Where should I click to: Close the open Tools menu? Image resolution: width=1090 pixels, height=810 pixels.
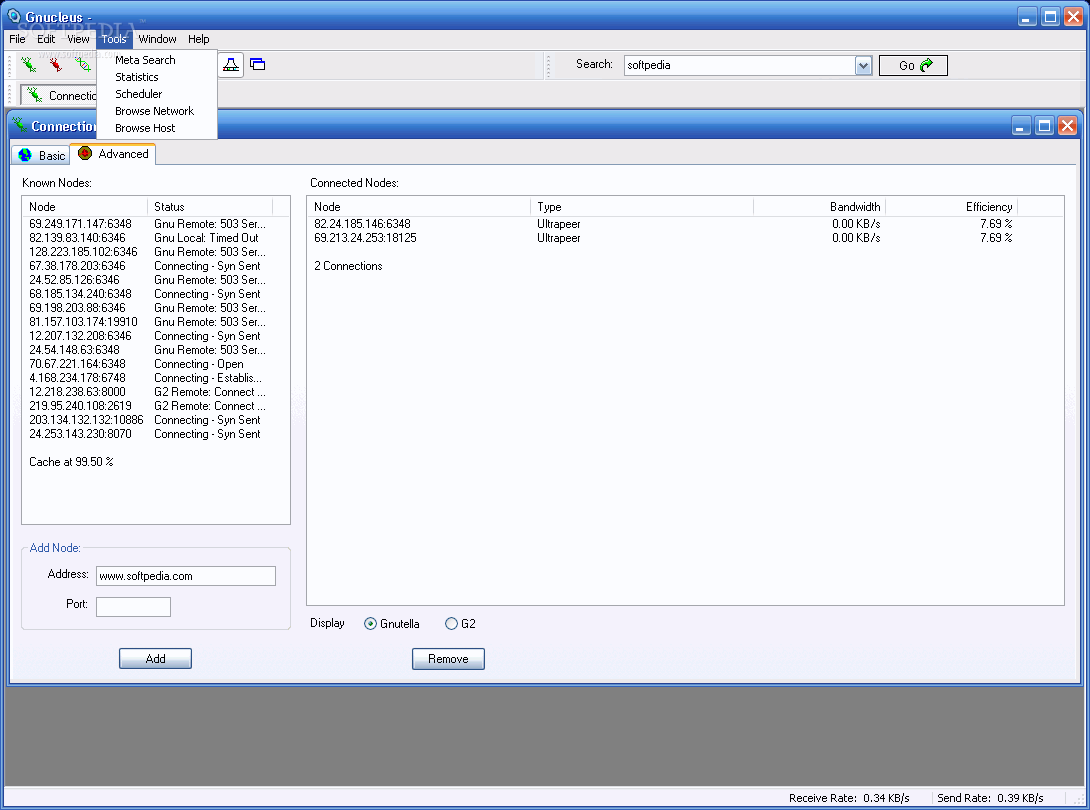click(114, 39)
